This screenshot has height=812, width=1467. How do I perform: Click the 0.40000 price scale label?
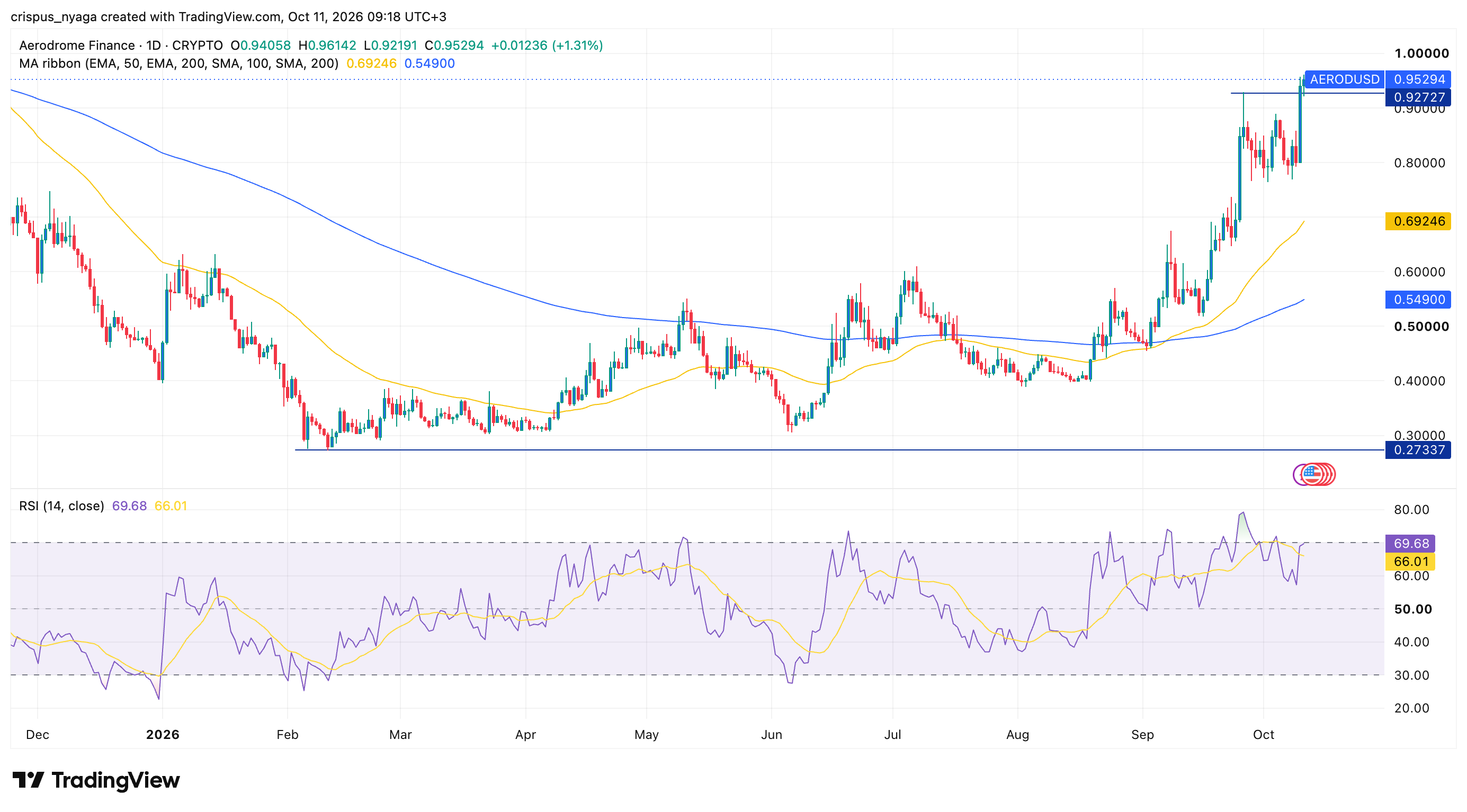coord(1419,381)
